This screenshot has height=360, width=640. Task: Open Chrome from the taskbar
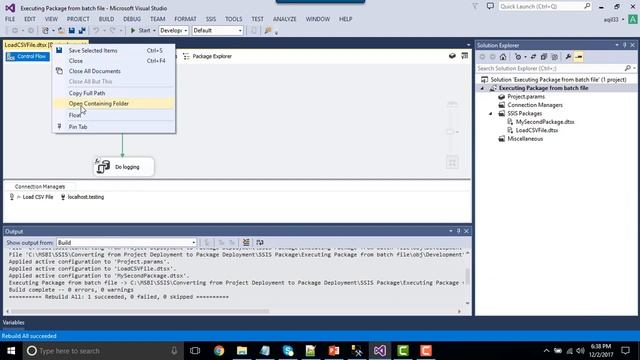pyautogui.click(x=219, y=351)
